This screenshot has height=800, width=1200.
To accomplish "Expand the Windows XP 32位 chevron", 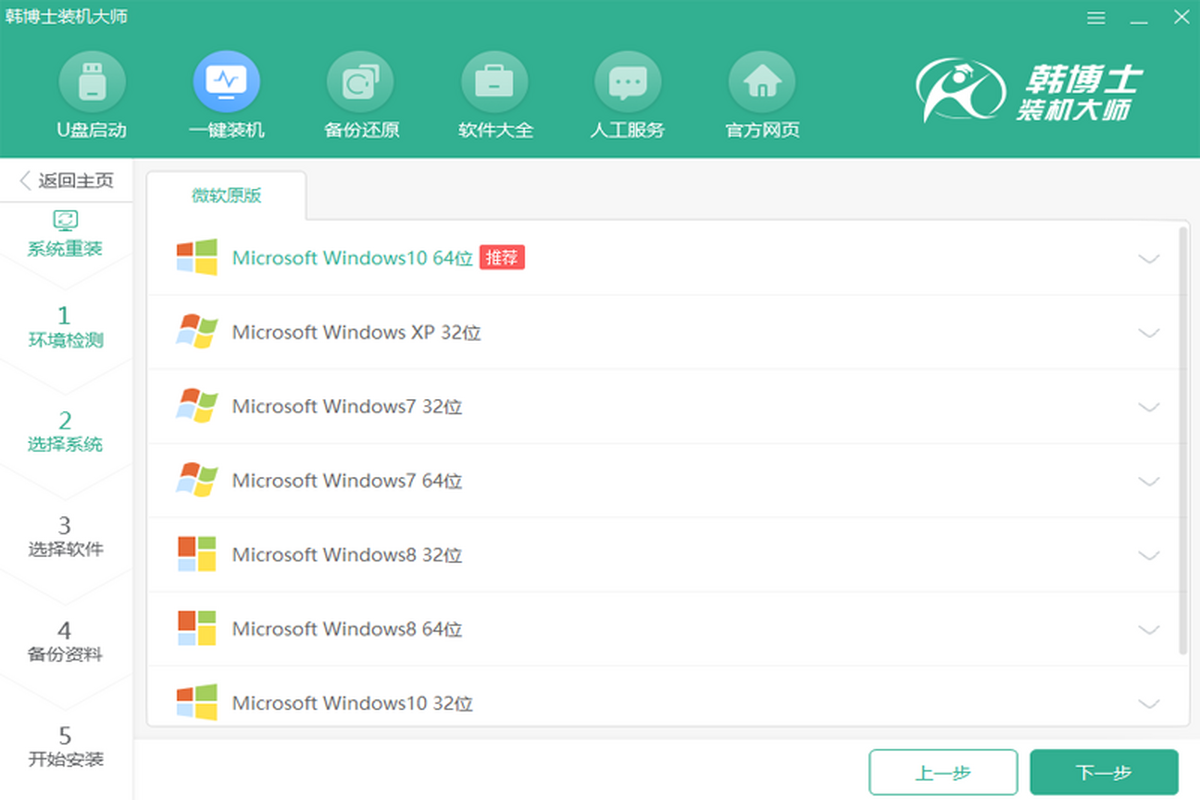I will pyautogui.click(x=1149, y=333).
